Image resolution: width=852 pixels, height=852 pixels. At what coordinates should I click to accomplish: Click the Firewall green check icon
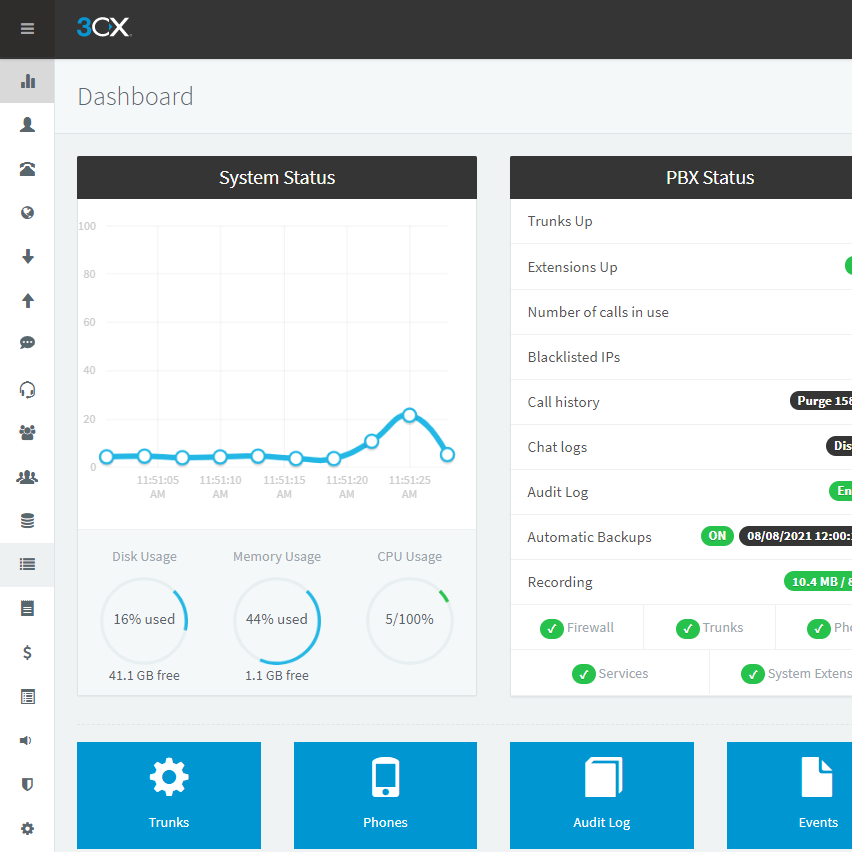tap(552, 629)
